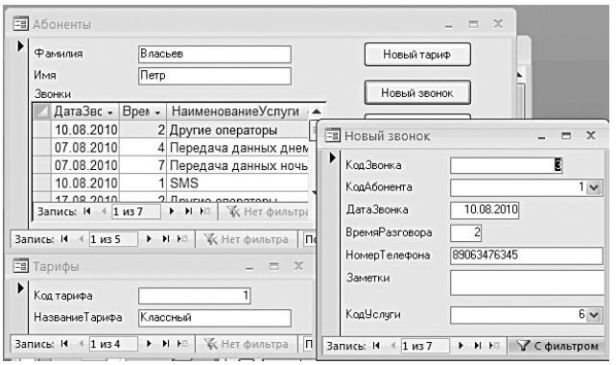Click the record number box in Новый звонок navigator

pyautogui.click(x=425, y=346)
